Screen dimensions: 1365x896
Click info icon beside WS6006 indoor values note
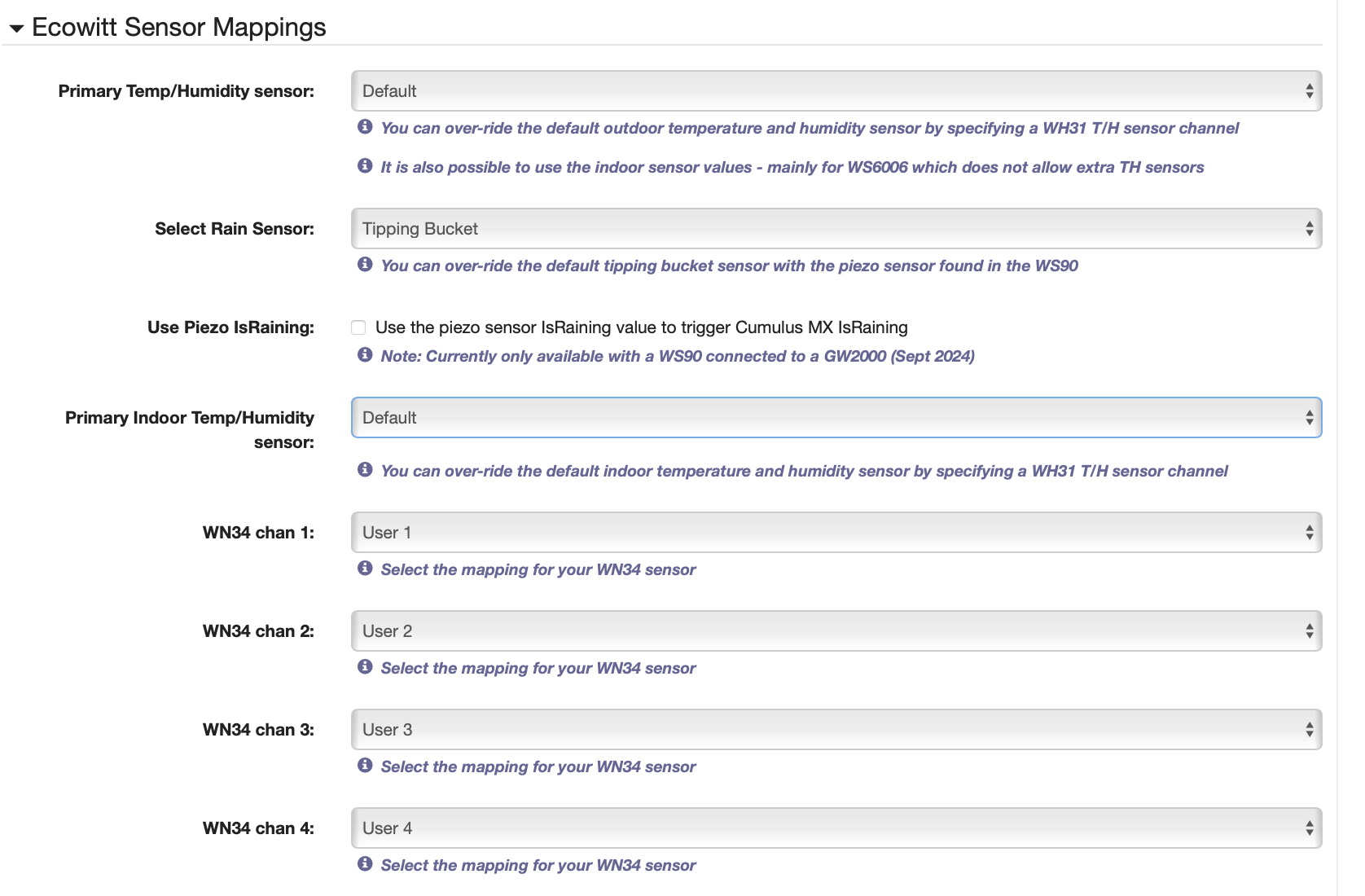[365, 166]
